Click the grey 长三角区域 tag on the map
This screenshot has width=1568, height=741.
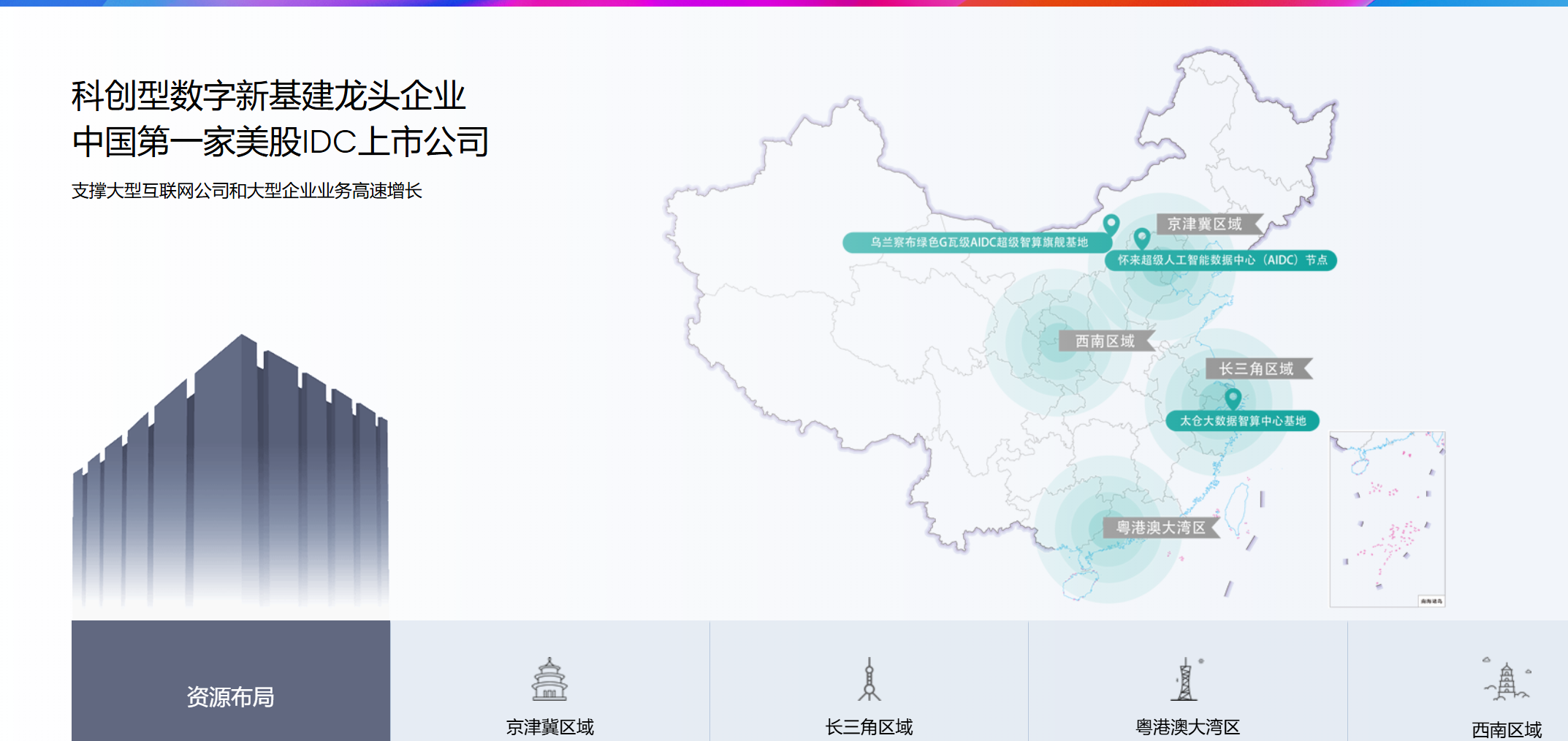[x=1259, y=369]
